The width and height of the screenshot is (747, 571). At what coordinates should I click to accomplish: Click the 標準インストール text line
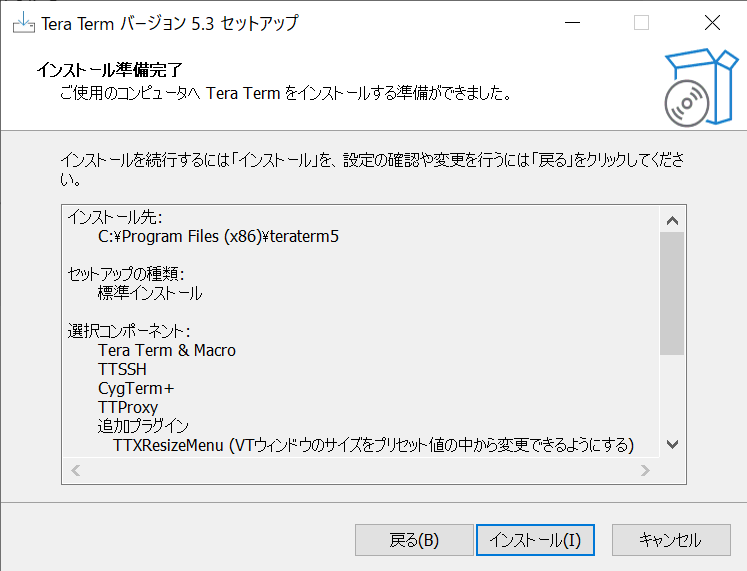(150, 293)
